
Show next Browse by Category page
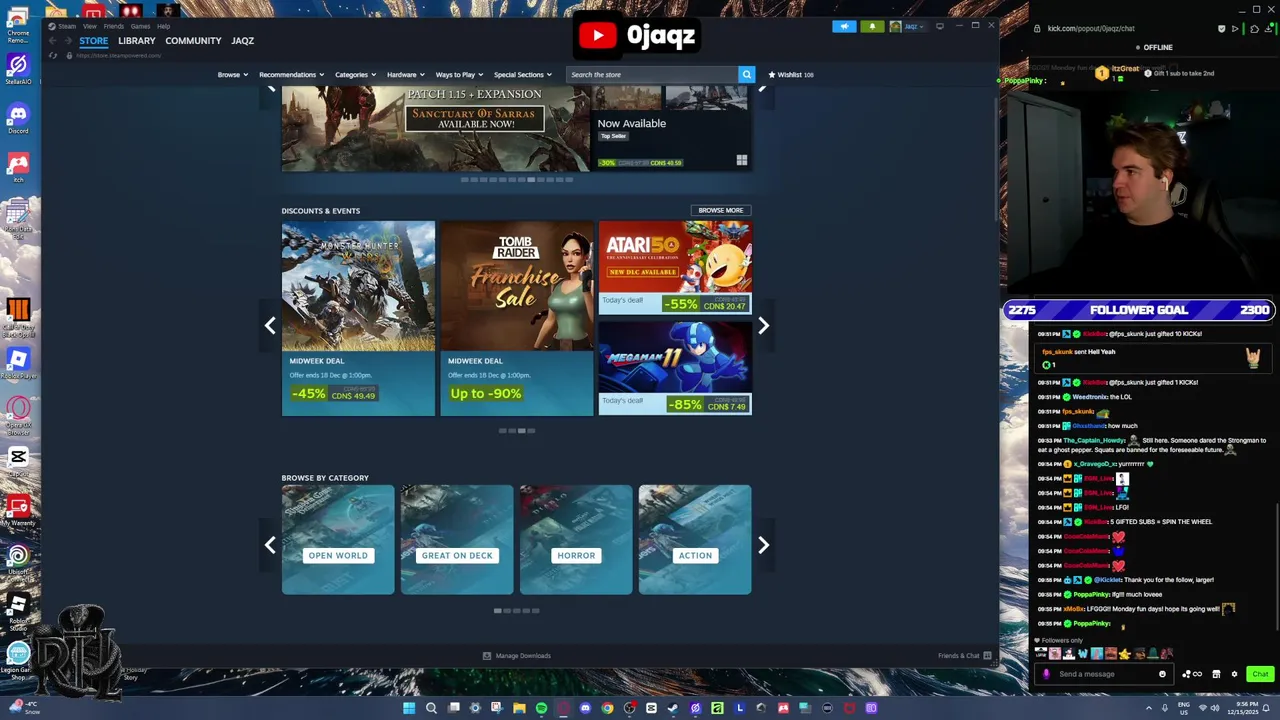[763, 544]
